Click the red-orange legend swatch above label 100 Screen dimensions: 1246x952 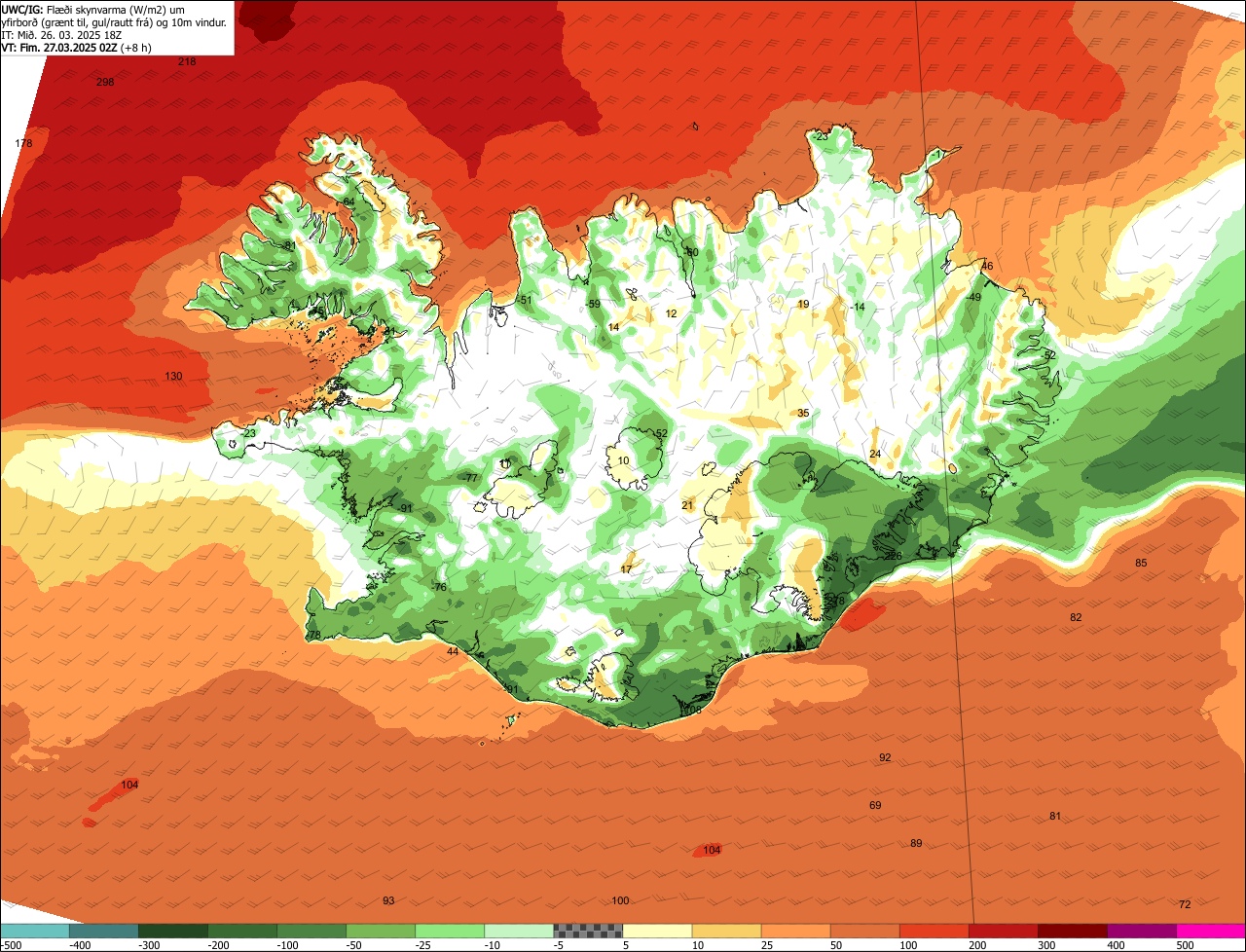[x=934, y=931]
